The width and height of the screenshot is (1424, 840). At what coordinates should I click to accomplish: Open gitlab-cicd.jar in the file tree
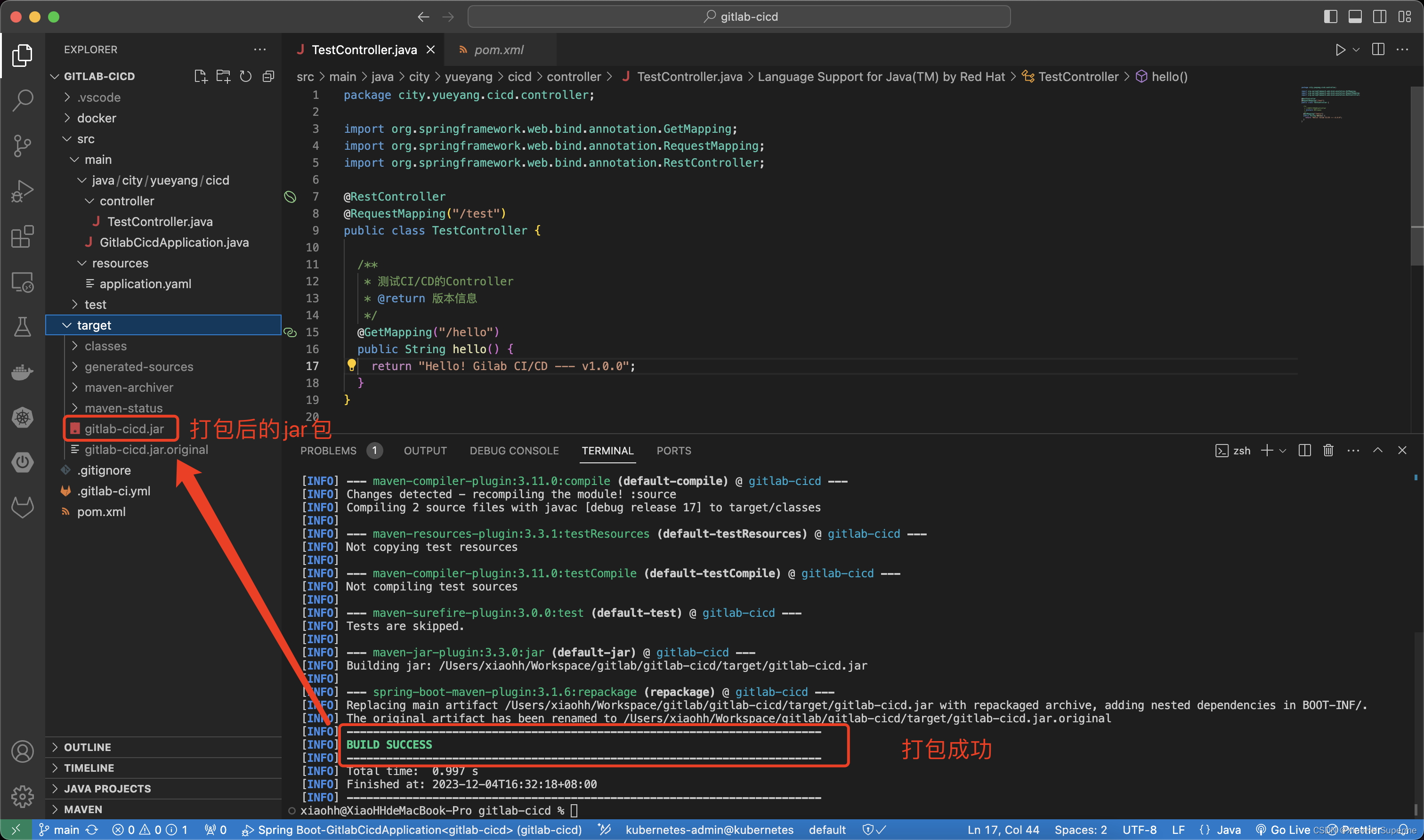(x=124, y=429)
